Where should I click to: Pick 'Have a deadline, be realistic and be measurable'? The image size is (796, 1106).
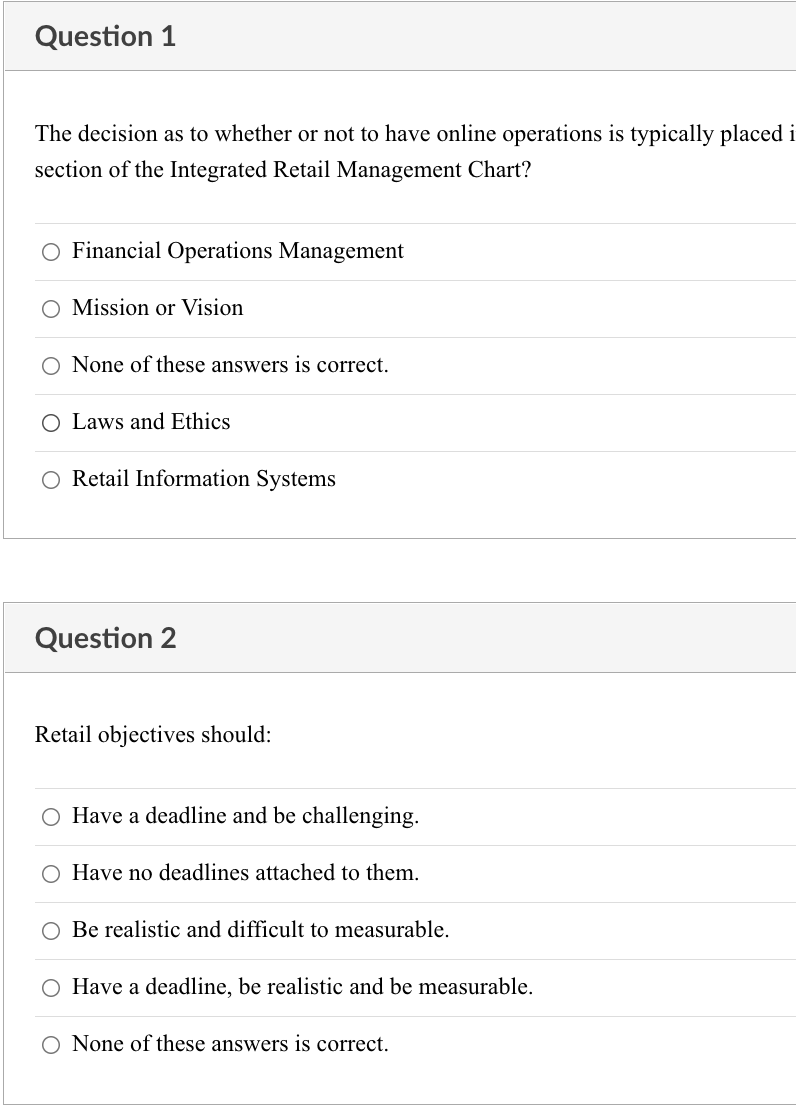(51, 988)
